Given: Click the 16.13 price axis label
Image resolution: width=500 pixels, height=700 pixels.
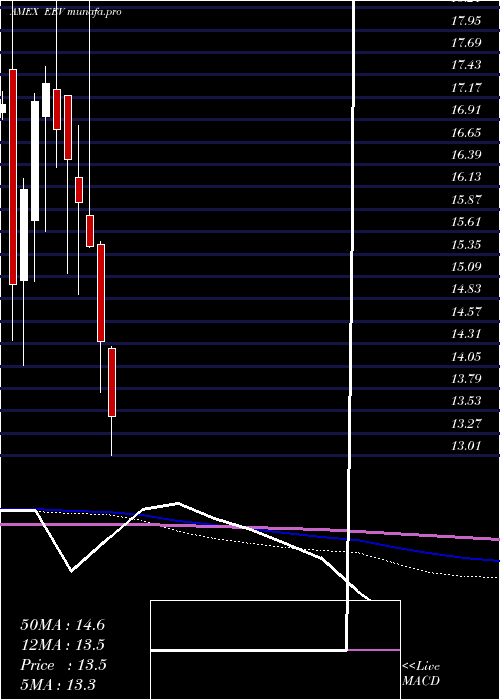Looking at the screenshot, I should point(466,177).
